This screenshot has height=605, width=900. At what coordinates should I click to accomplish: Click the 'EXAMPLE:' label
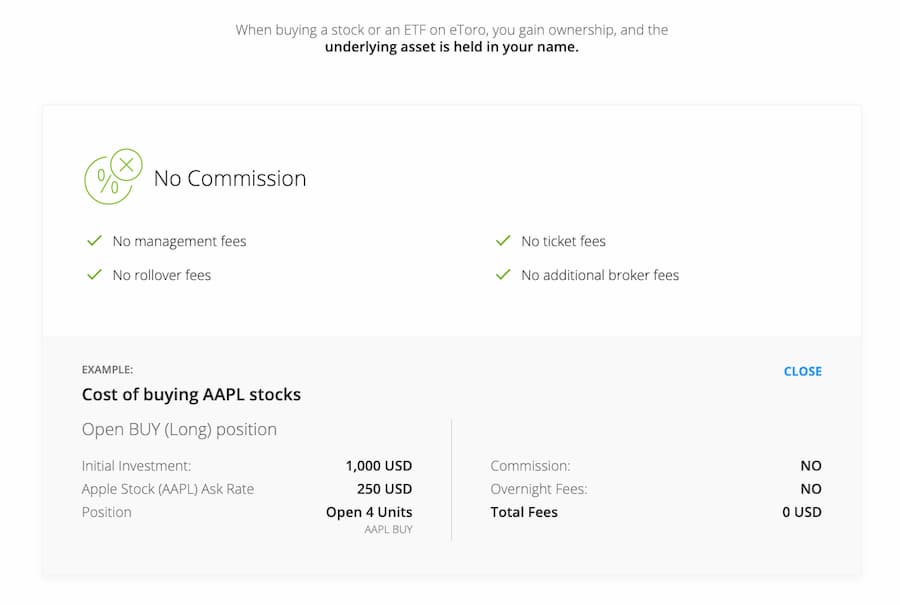point(107,370)
